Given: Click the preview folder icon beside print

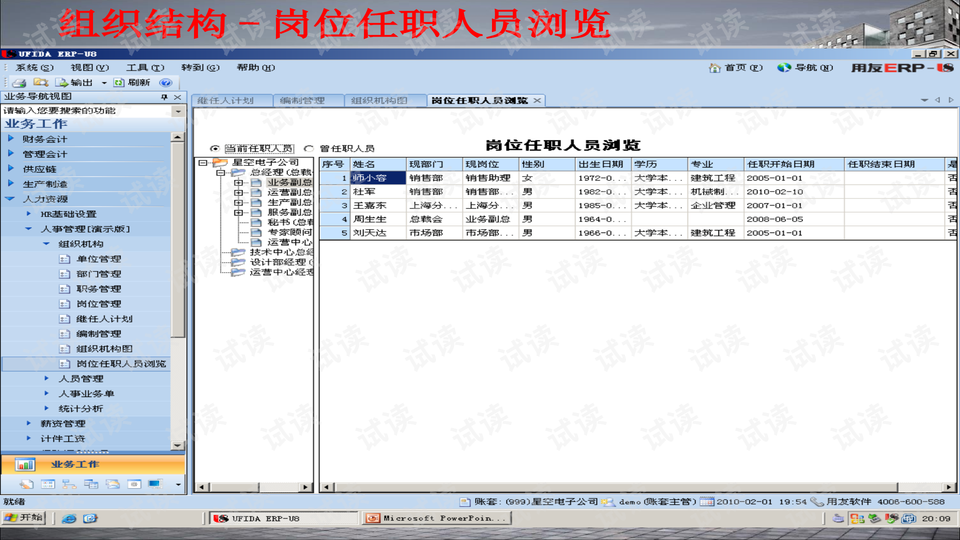Looking at the screenshot, I should point(41,83).
